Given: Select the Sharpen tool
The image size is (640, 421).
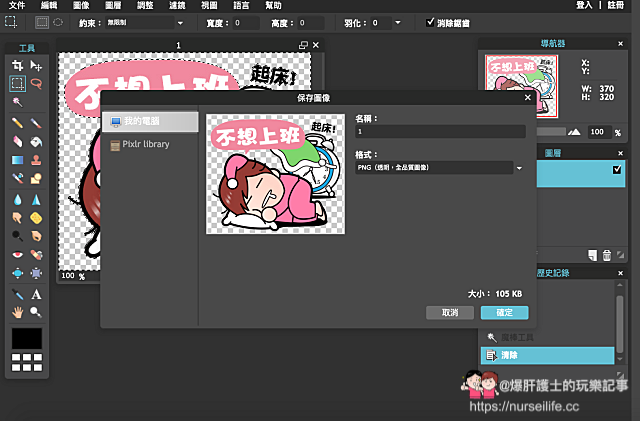Looking at the screenshot, I should (x=36, y=200).
